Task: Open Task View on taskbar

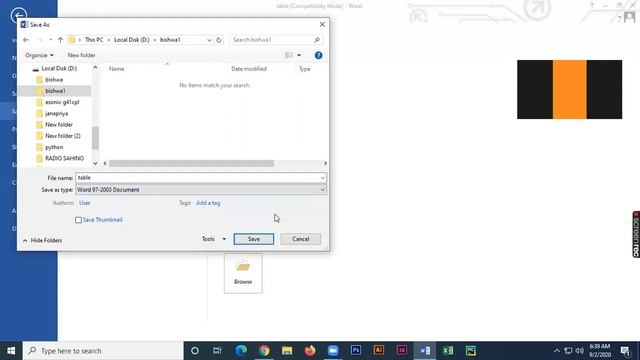Action: (217, 351)
